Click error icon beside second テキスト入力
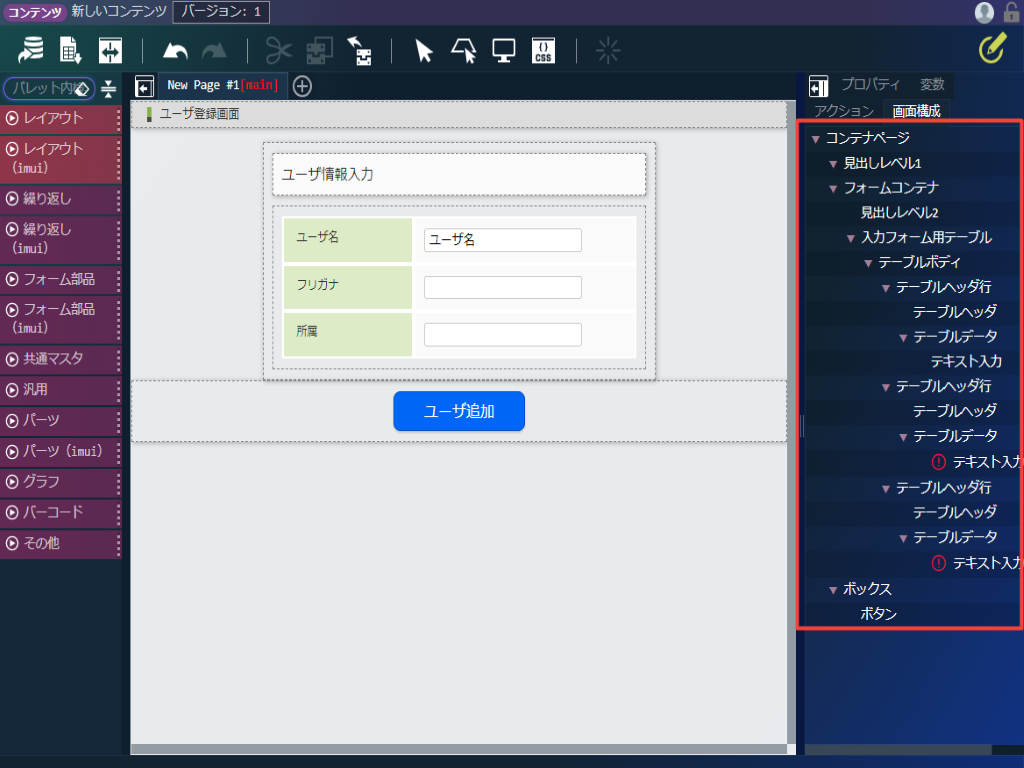 938,462
